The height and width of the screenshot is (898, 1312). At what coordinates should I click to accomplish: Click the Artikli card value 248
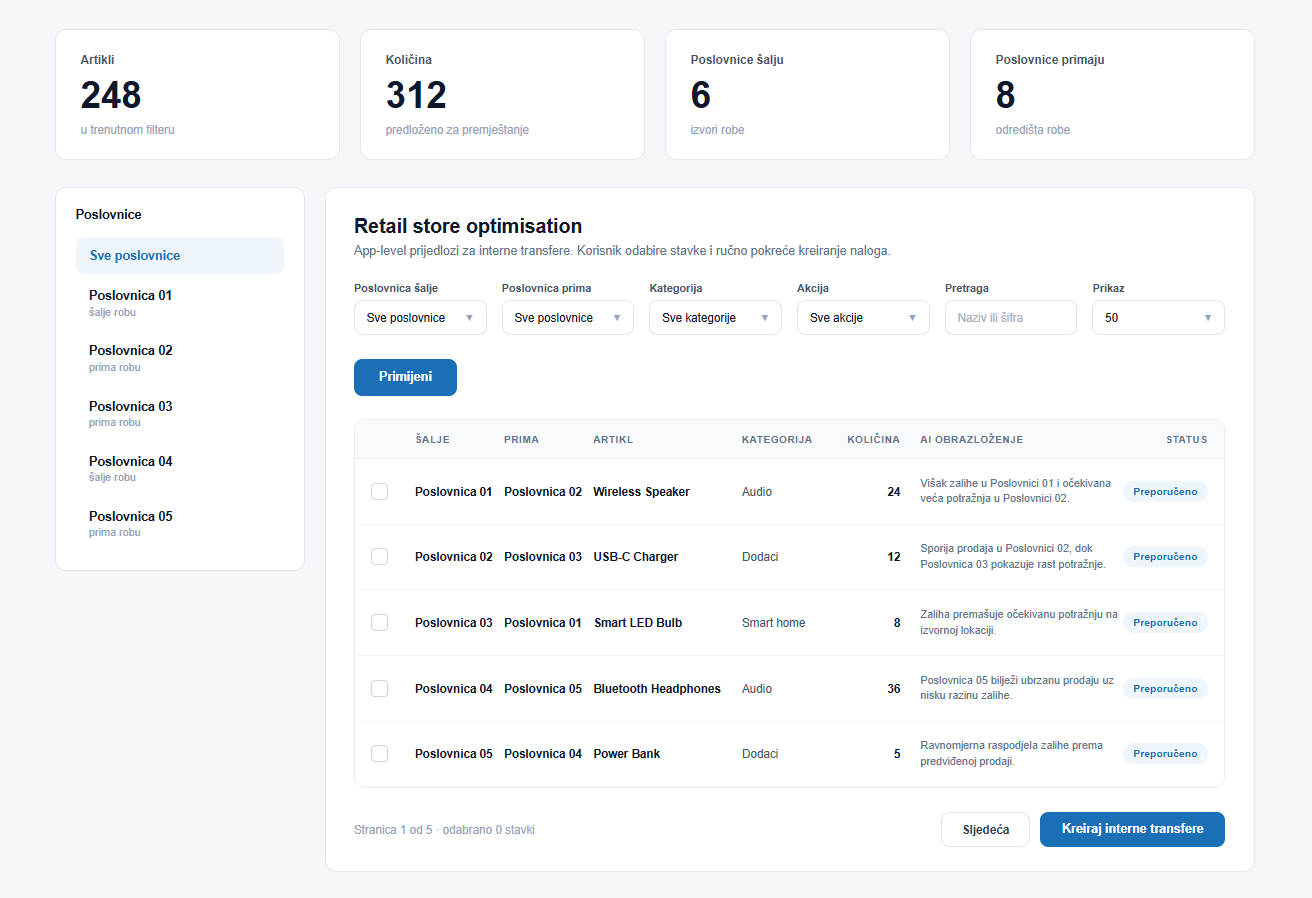point(111,95)
